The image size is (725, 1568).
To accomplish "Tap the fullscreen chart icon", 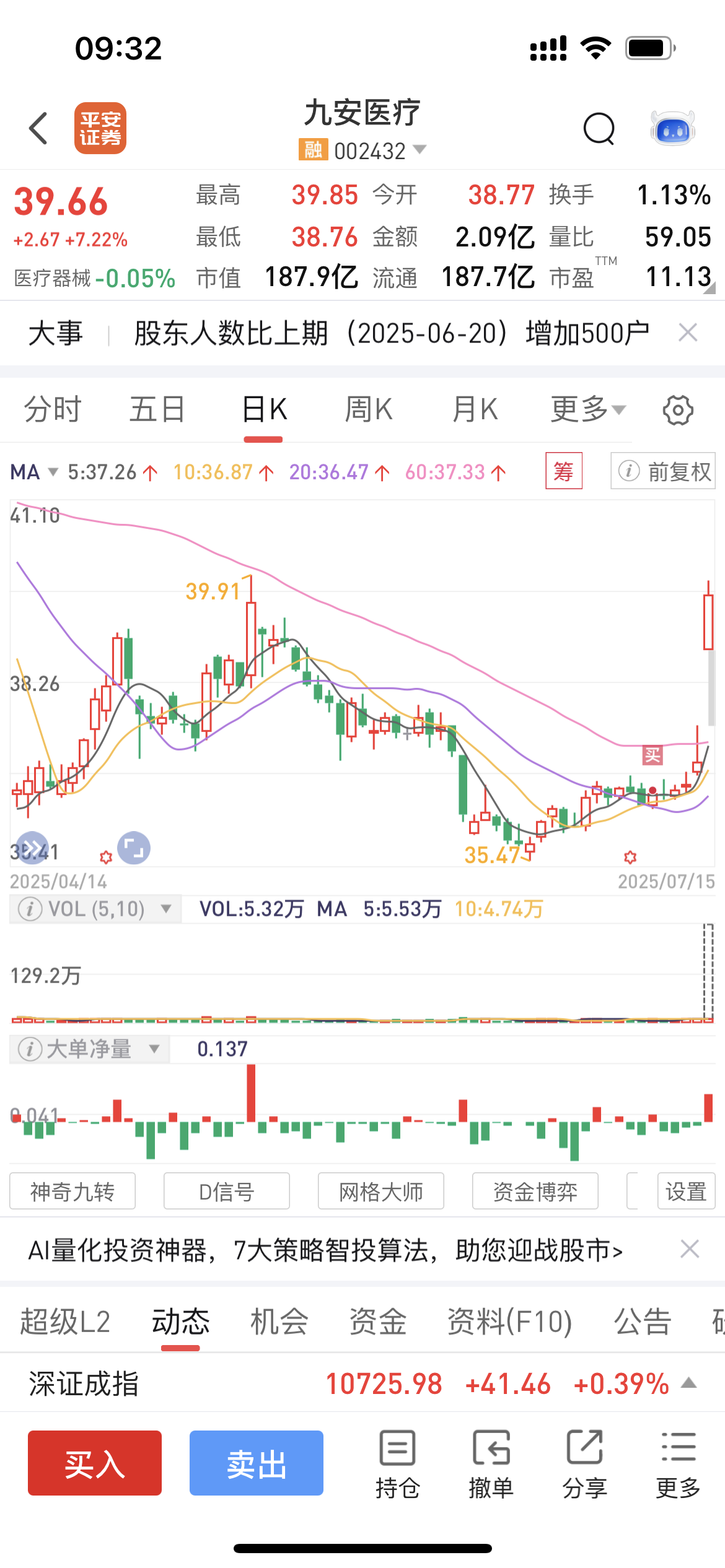I will pos(134,848).
